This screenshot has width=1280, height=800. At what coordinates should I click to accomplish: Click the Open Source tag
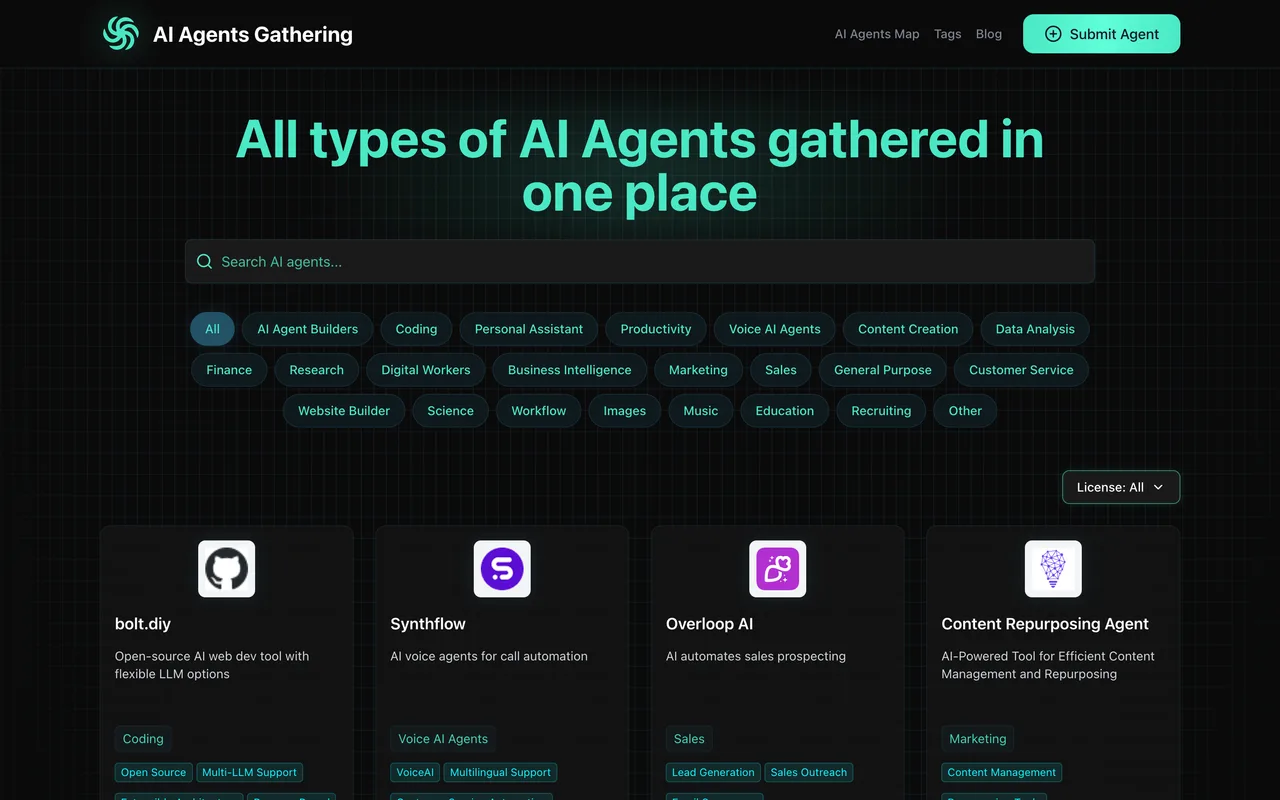(154, 772)
